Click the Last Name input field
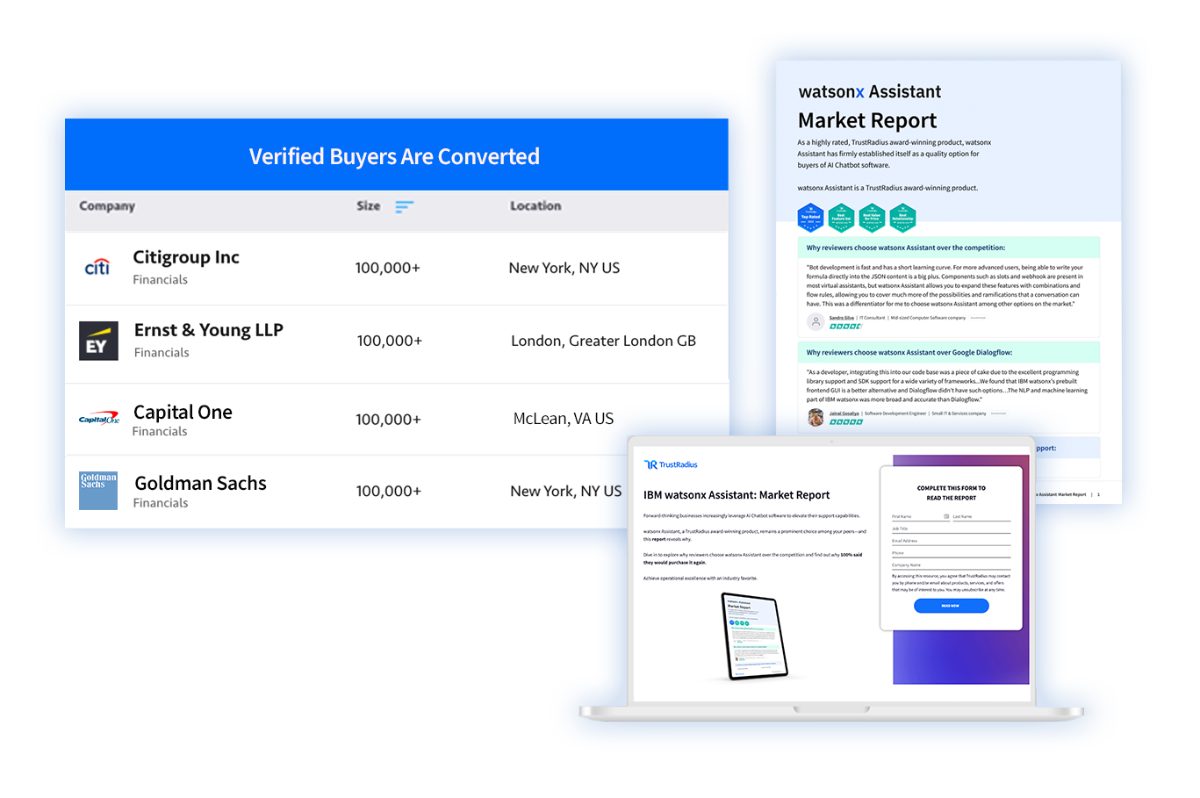The height and width of the screenshot is (798, 1200). pyautogui.click(x=982, y=517)
